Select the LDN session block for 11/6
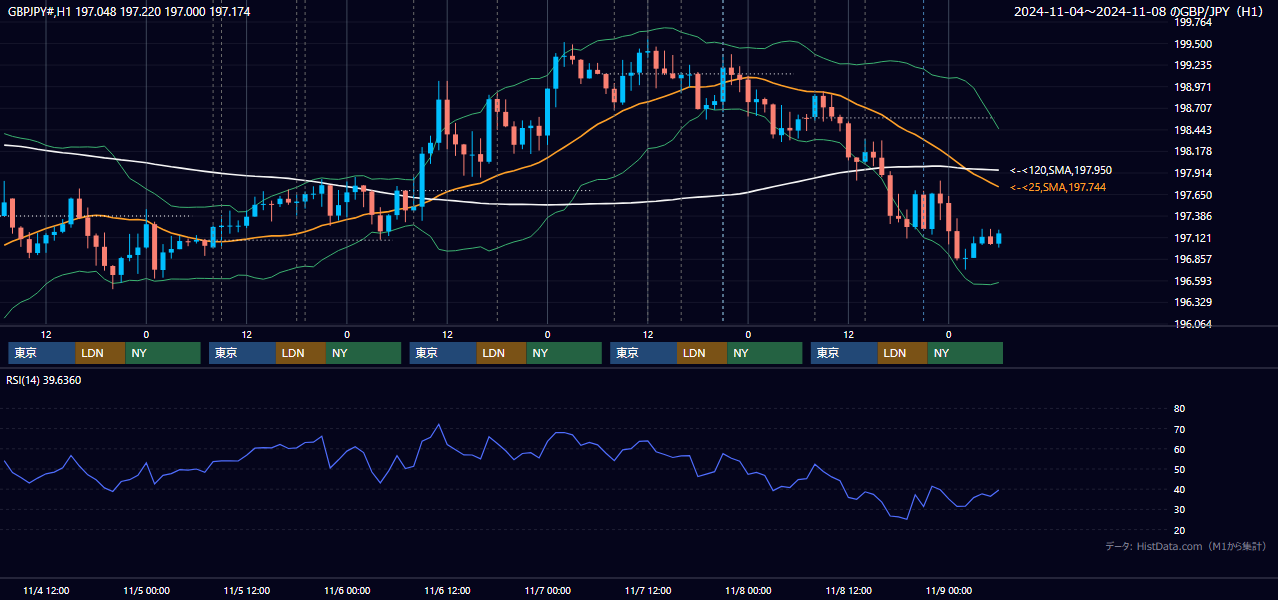 (x=502, y=353)
